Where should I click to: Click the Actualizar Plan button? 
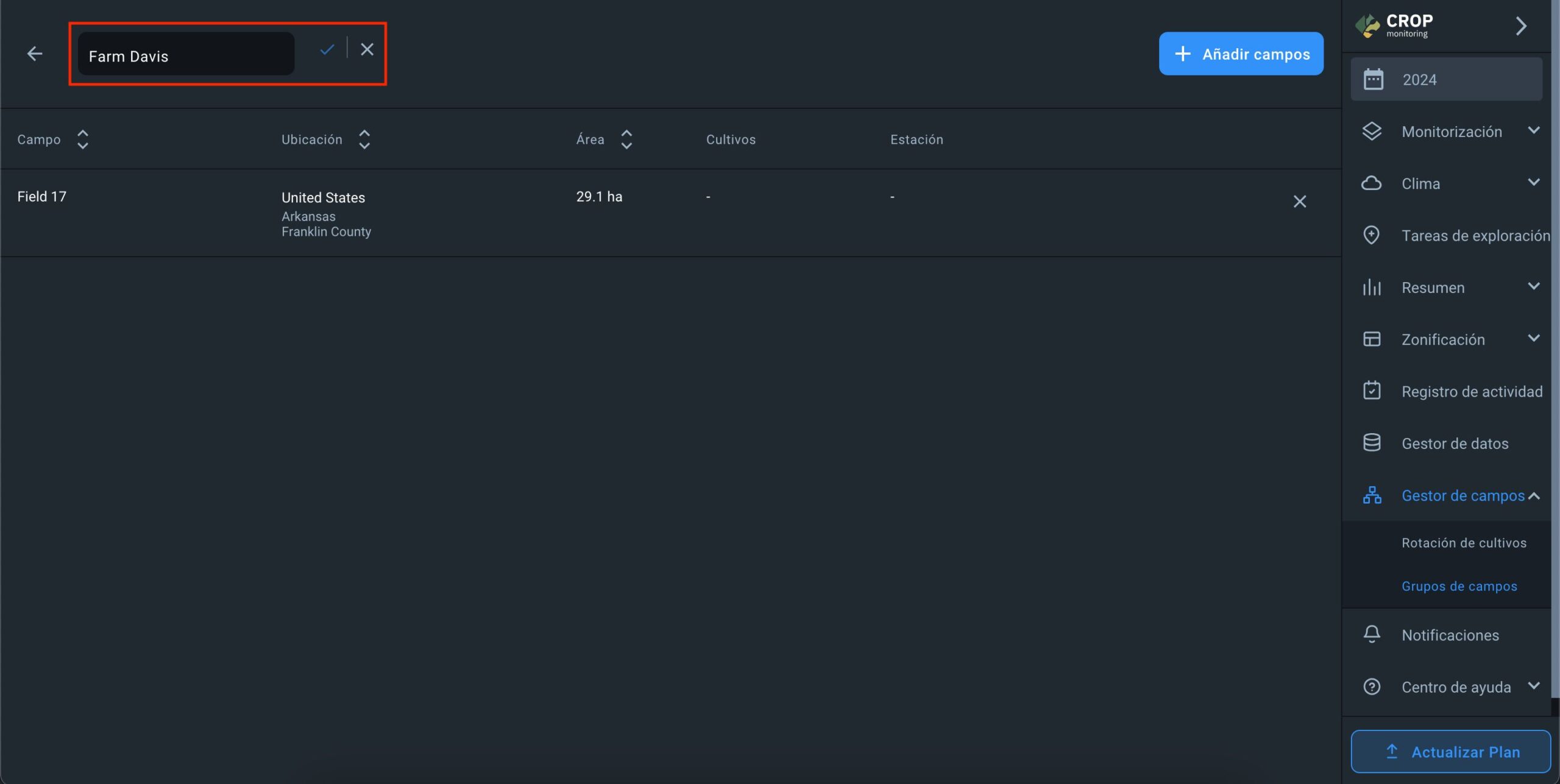[1450, 752]
